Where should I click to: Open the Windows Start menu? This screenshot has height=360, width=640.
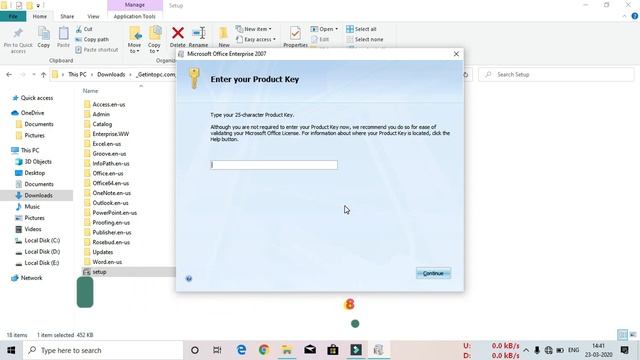point(11,350)
